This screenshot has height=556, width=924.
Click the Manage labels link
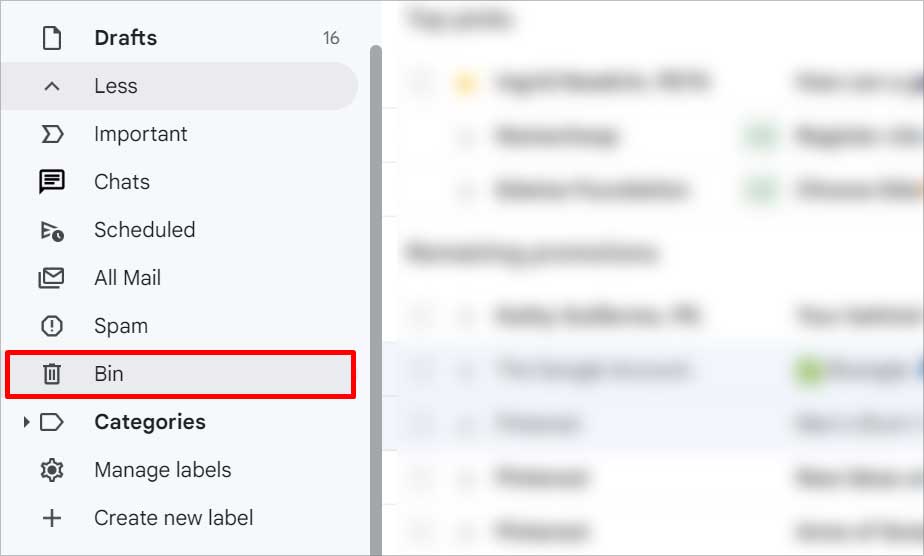point(163,470)
